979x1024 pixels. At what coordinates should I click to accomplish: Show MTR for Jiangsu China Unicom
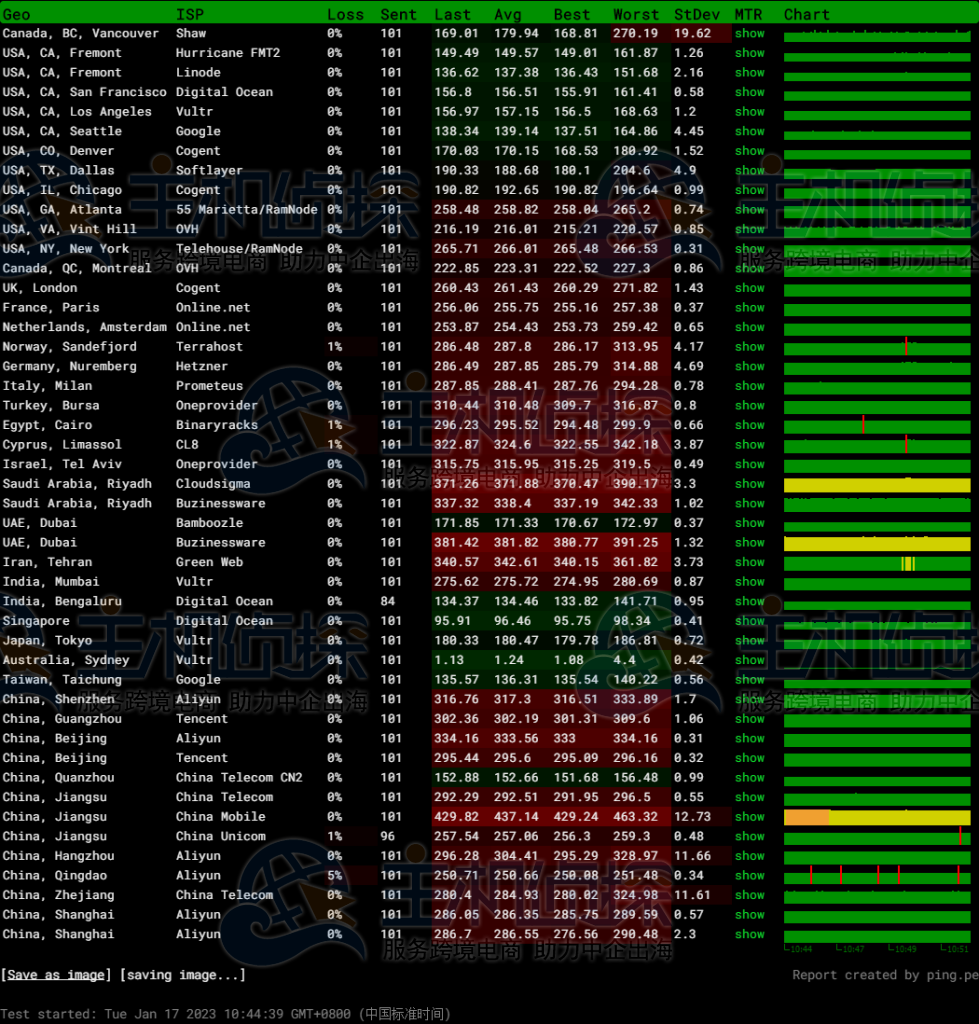tap(749, 837)
